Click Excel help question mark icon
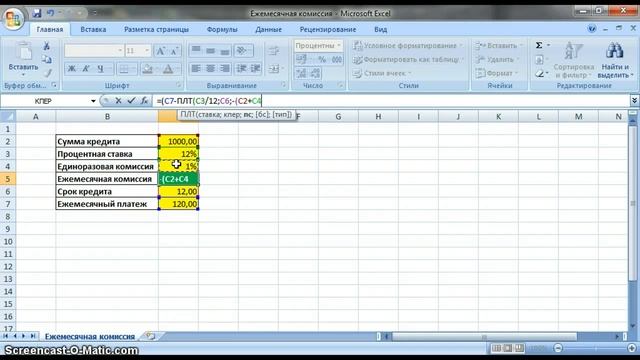This screenshot has width=640, height=360. pos(591,29)
